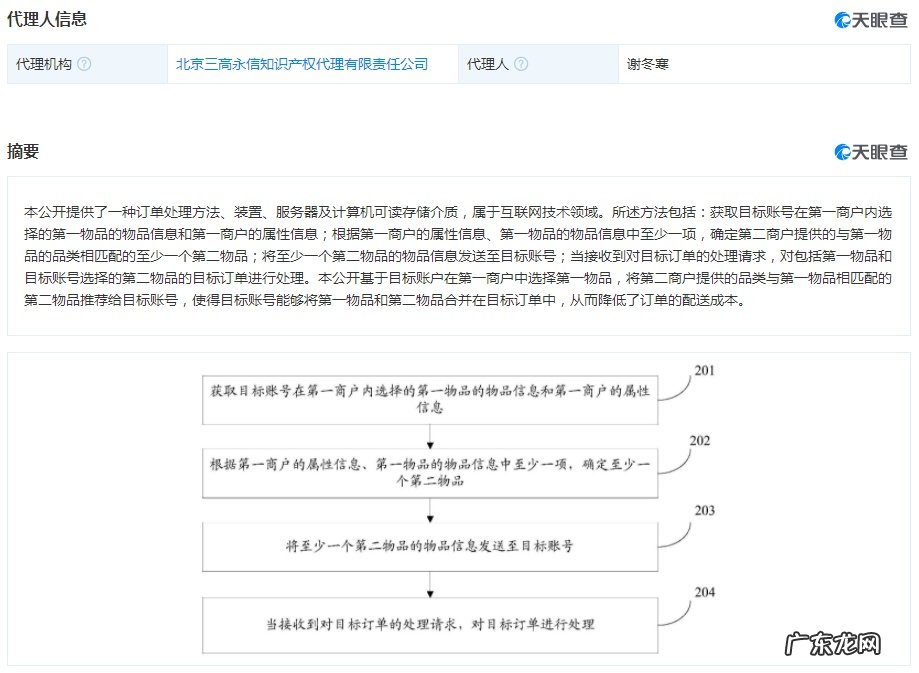Open link 北京三高永信知识产权代理有限责任公司
This screenshot has height=673, width=919.
click(301, 63)
